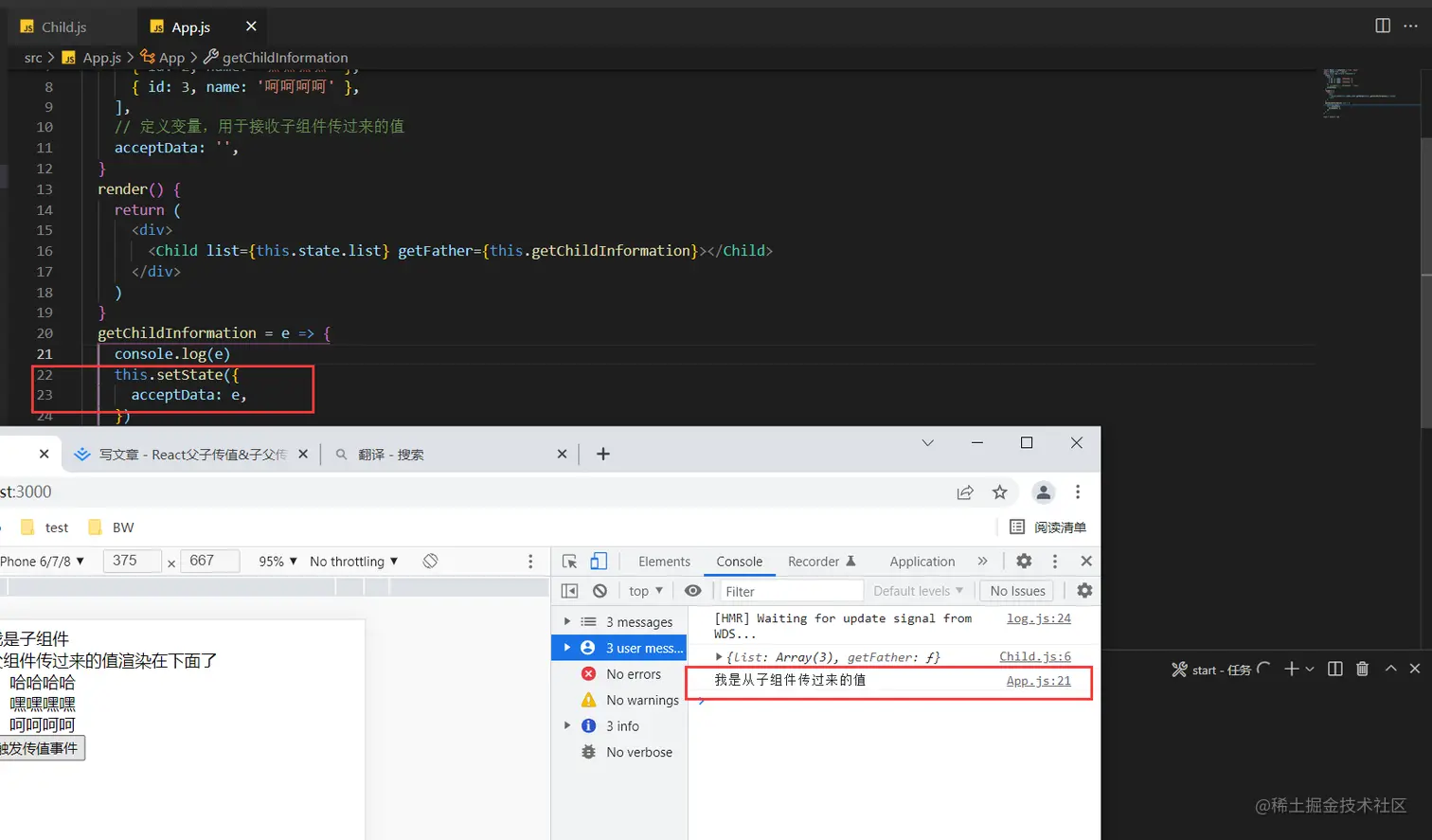Click the viewport height field 667

pyautogui.click(x=208, y=561)
